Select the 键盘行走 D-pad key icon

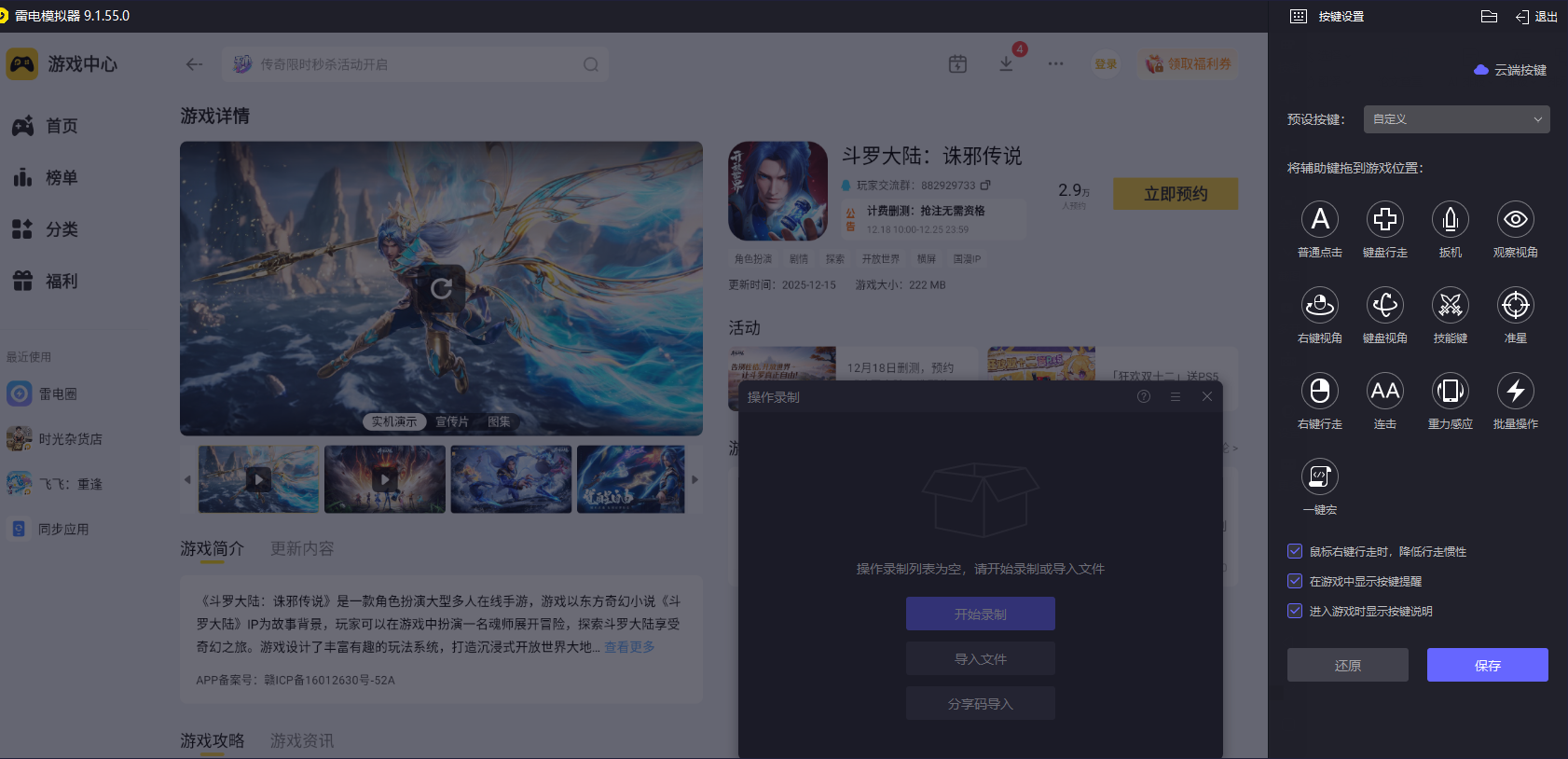(x=1385, y=219)
